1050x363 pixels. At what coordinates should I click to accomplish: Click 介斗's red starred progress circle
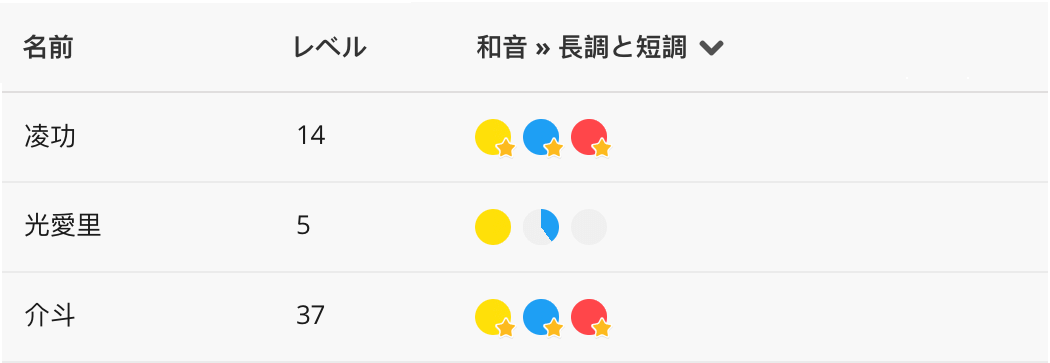(589, 317)
